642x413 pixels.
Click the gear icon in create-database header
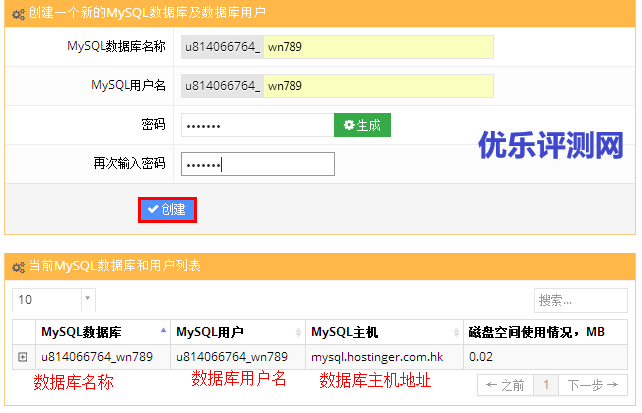coord(18,14)
